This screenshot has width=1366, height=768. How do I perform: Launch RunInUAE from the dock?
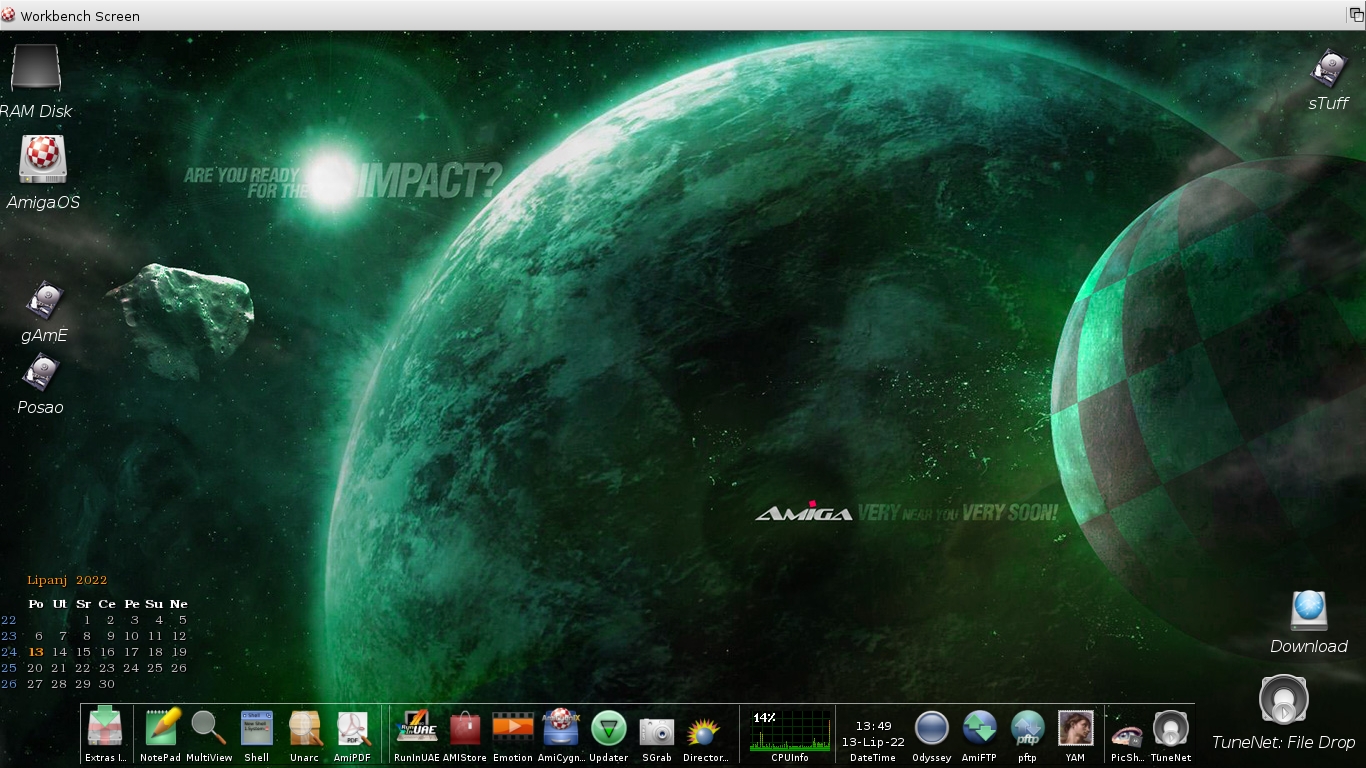pyautogui.click(x=417, y=727)
